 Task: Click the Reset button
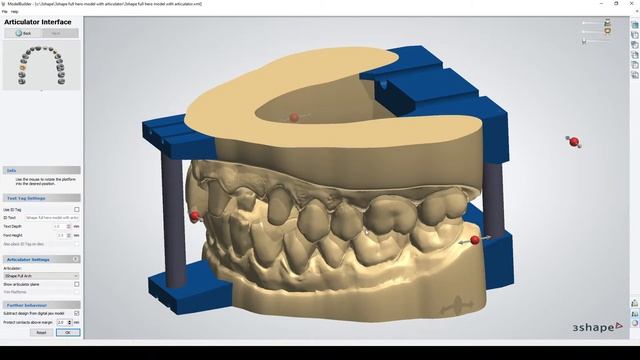(x=41, y=332)
